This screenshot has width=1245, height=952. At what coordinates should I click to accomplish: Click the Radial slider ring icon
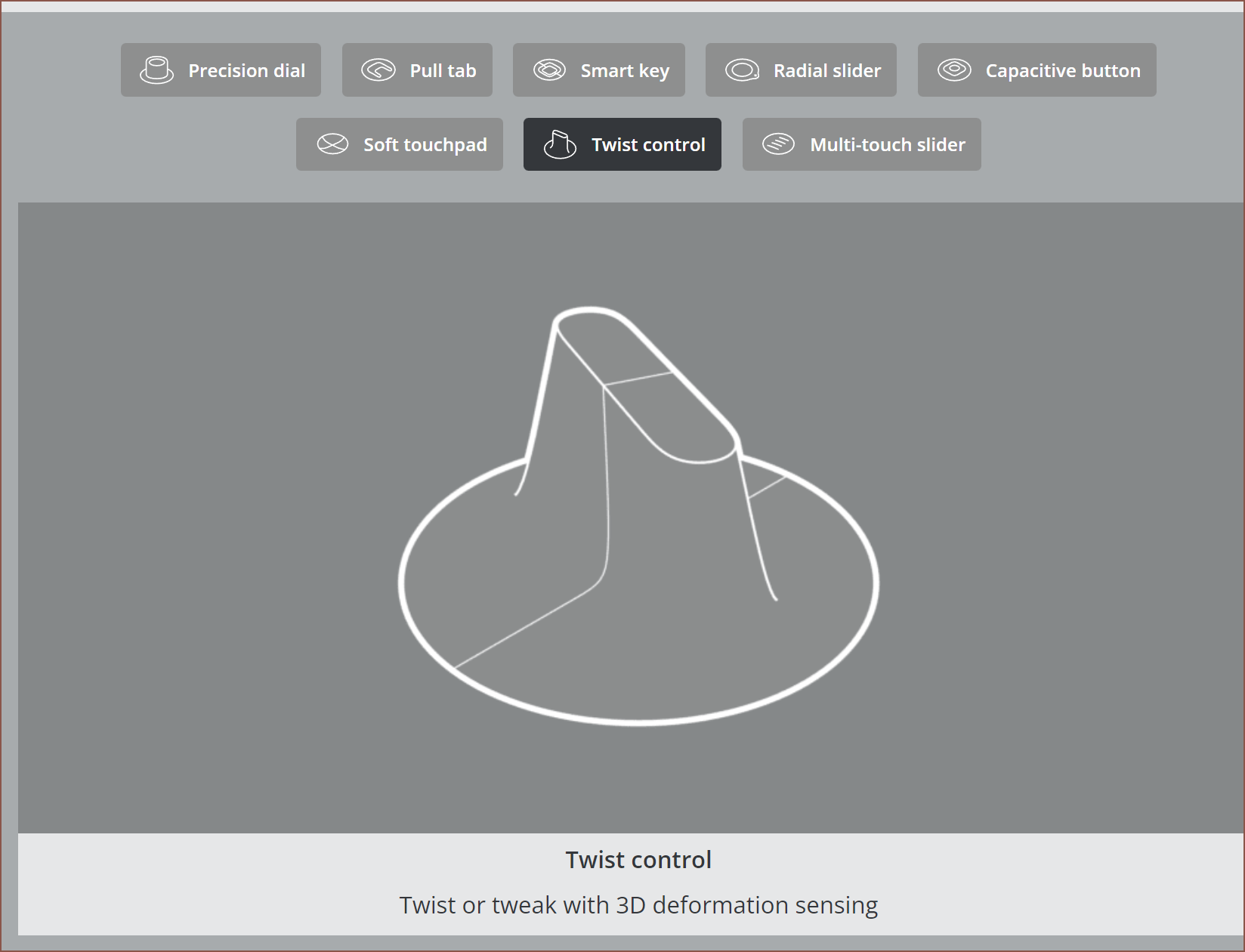742,70
